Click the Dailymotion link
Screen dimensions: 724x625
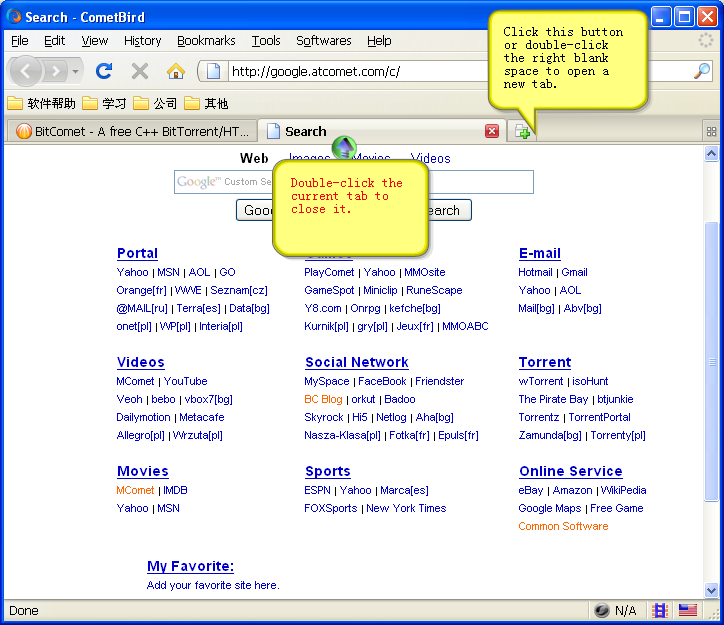coord(143,417)
